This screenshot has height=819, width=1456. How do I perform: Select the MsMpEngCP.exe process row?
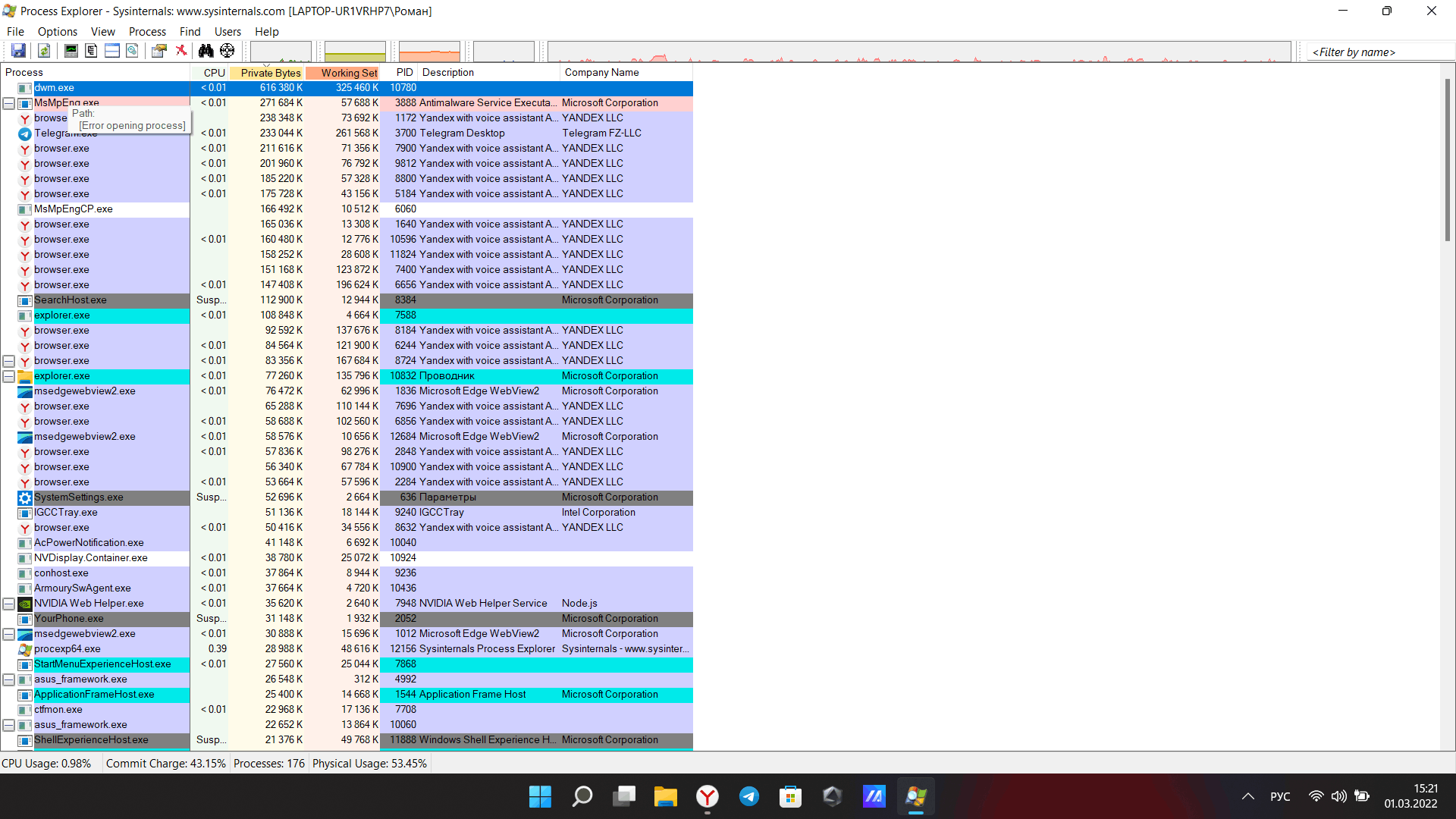pyautogui.click(x=347, y=209)
